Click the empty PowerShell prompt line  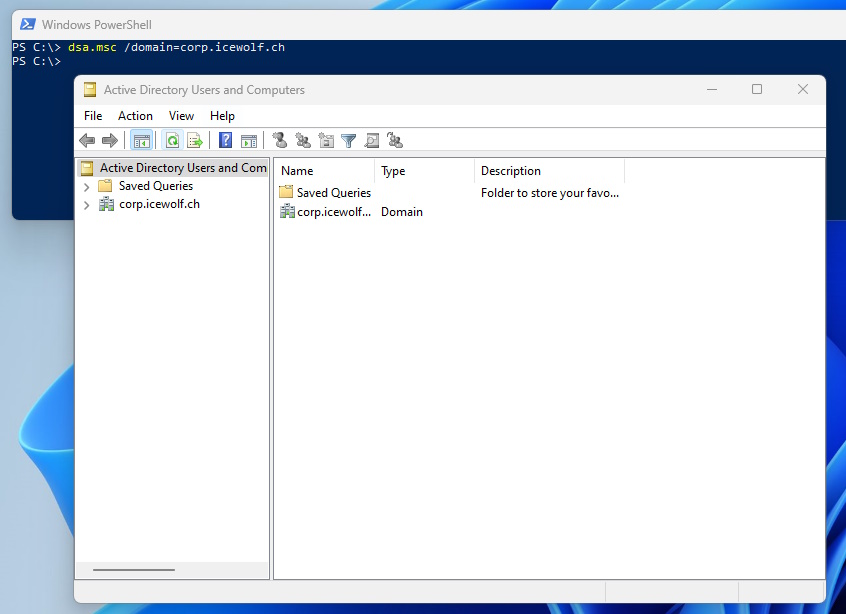[x=37, y=62]
